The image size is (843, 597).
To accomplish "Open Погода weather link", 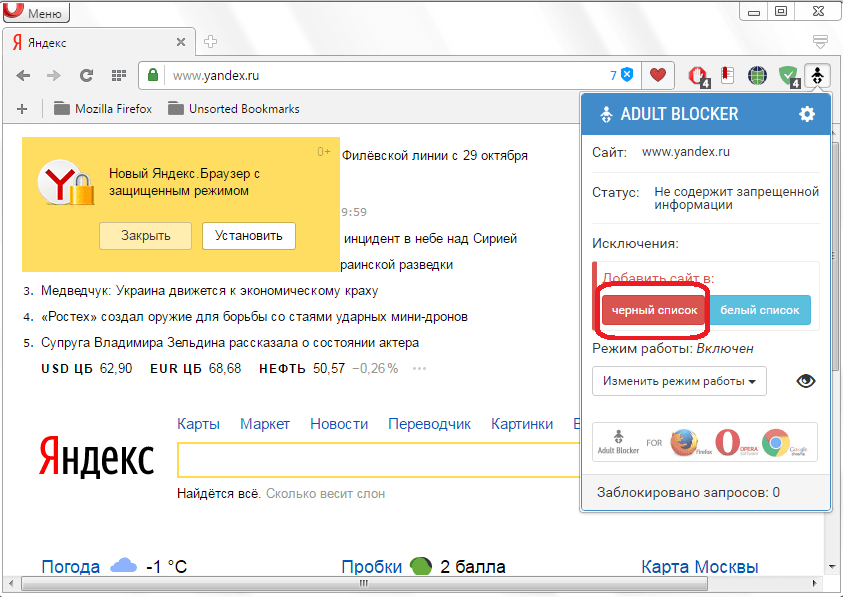I will (70, 566).
